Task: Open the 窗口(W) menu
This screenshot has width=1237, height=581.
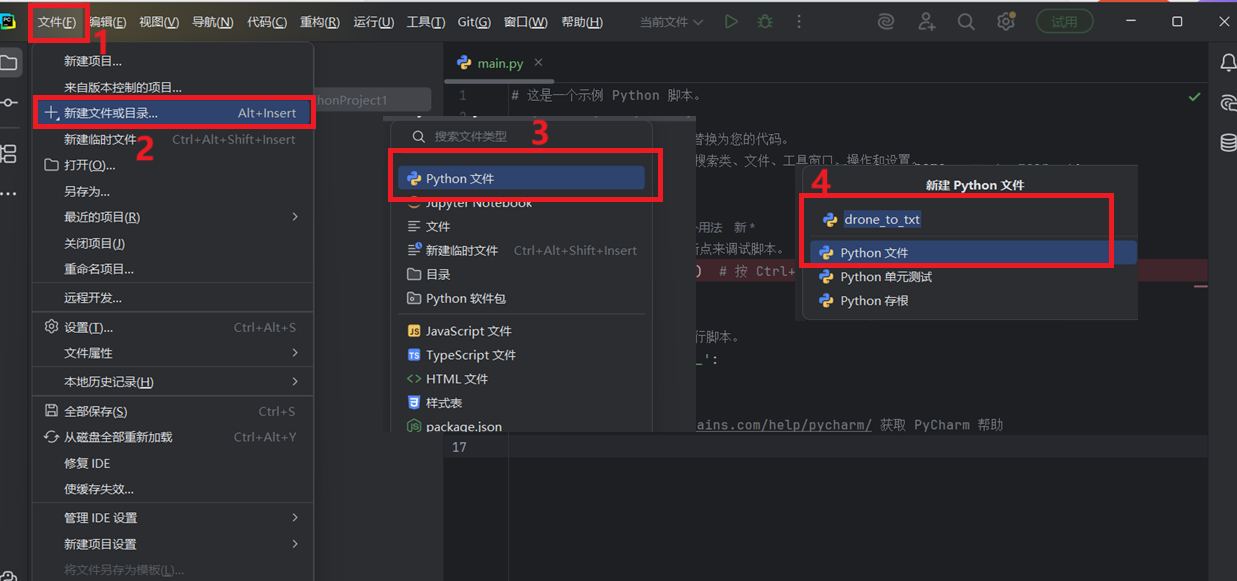Action: pos(526,22)
